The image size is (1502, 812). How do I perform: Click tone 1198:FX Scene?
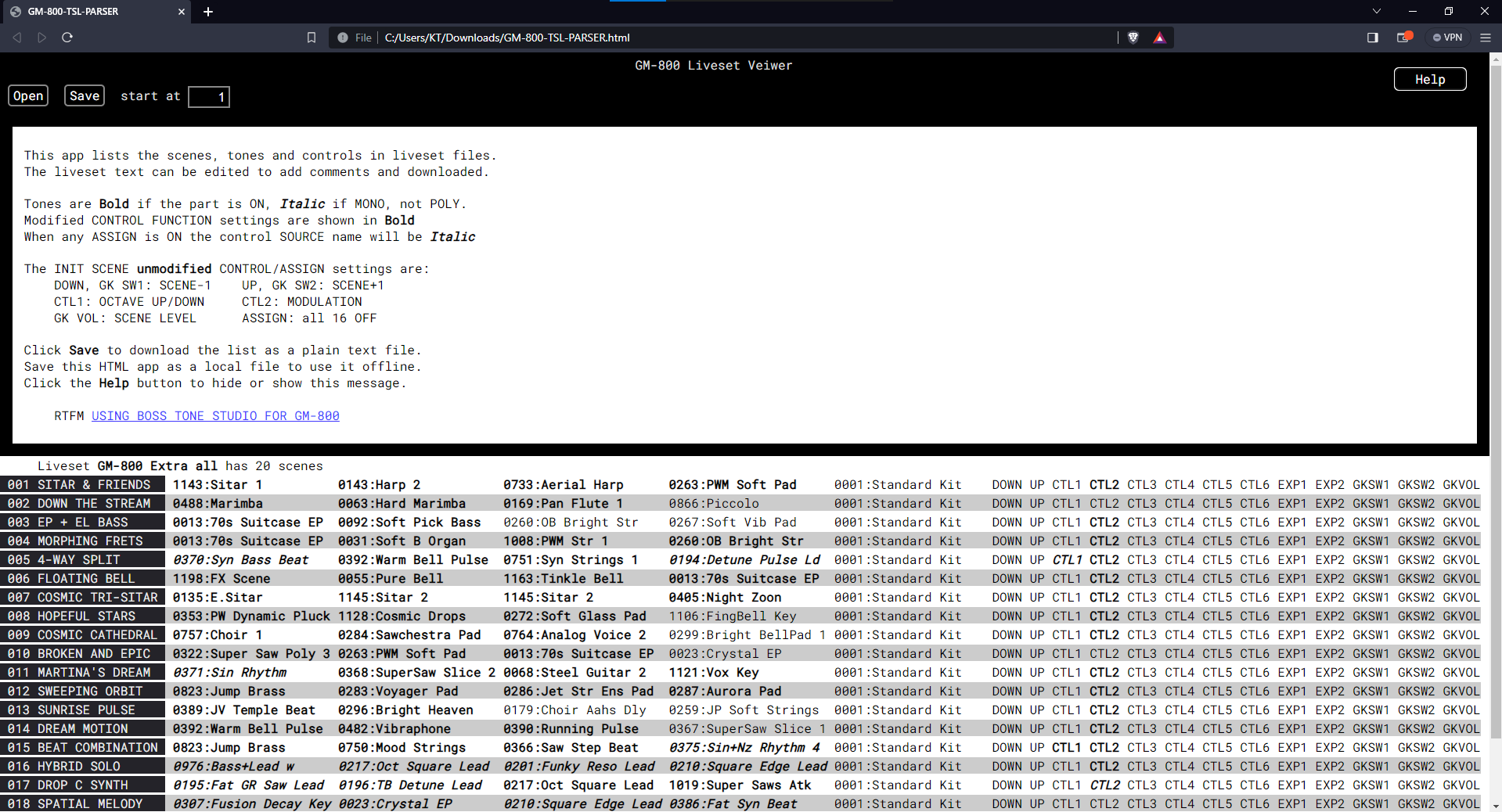(x=222, y=579)
